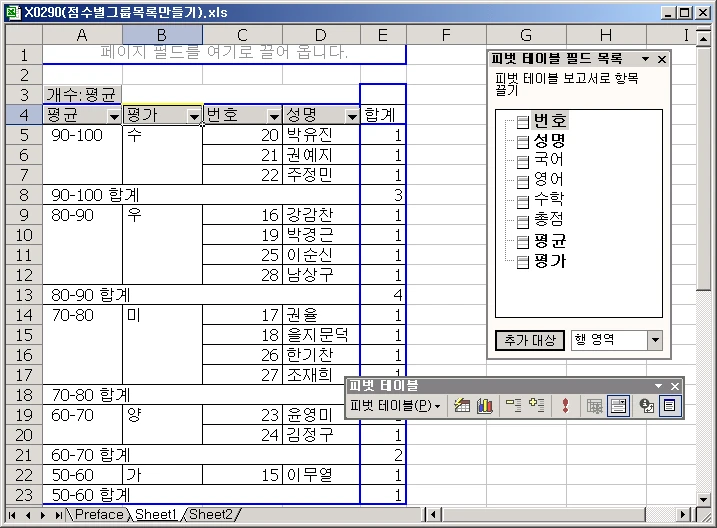This screenshot has width=717, height=528.
Task: Click the last-sheet tab navigation arrow
Action: point(59,515)
